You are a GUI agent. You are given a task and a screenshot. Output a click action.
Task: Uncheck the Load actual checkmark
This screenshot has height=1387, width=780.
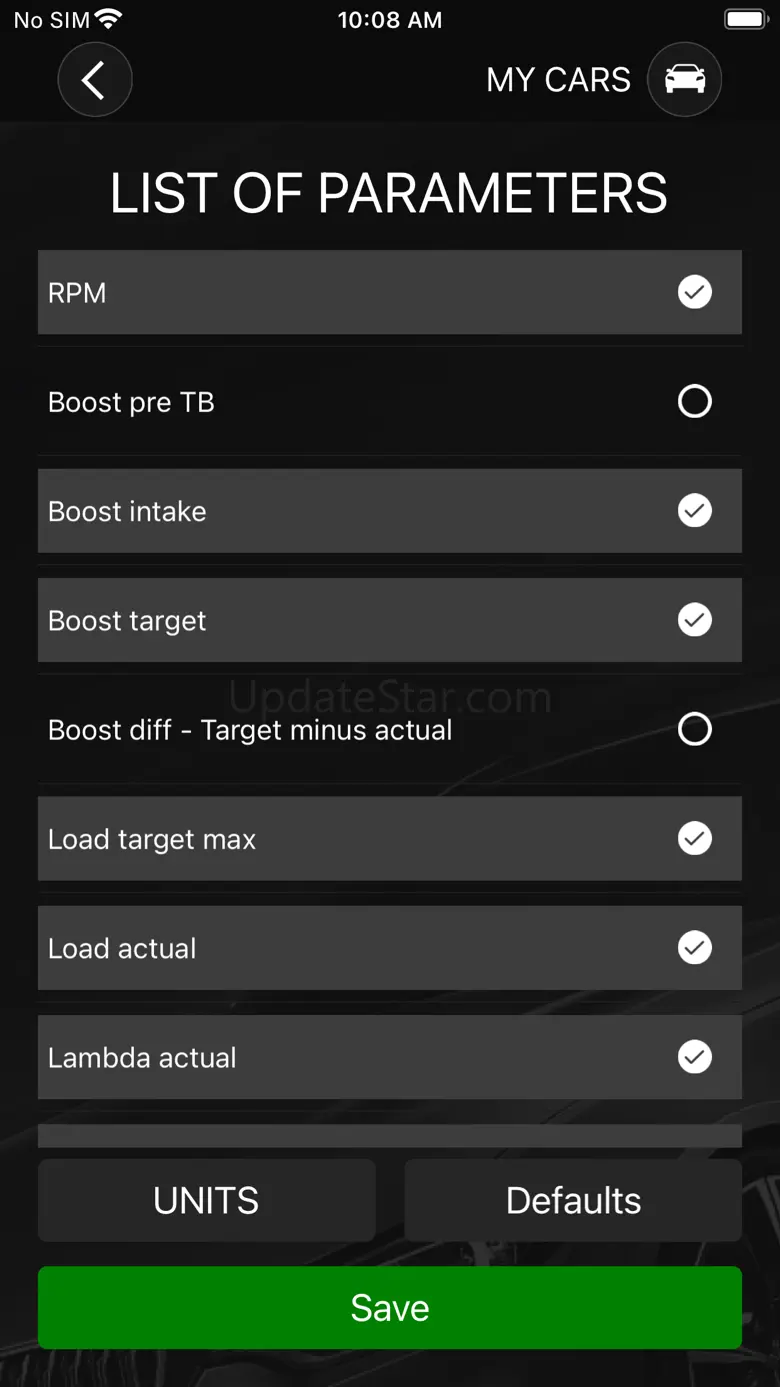pyautogui.click(x=694, y=948)
